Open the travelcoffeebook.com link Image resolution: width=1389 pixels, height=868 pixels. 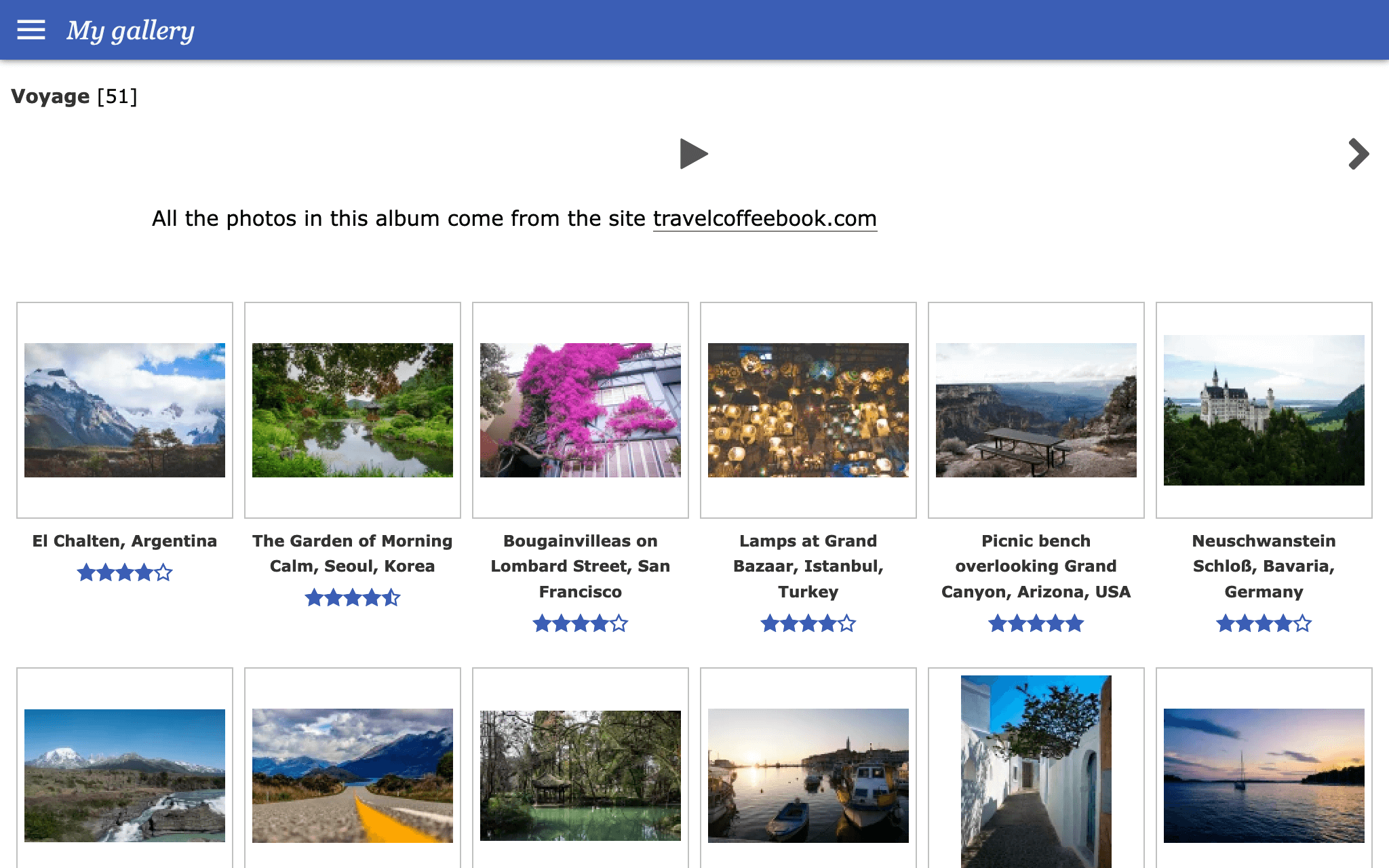point(764,219)
